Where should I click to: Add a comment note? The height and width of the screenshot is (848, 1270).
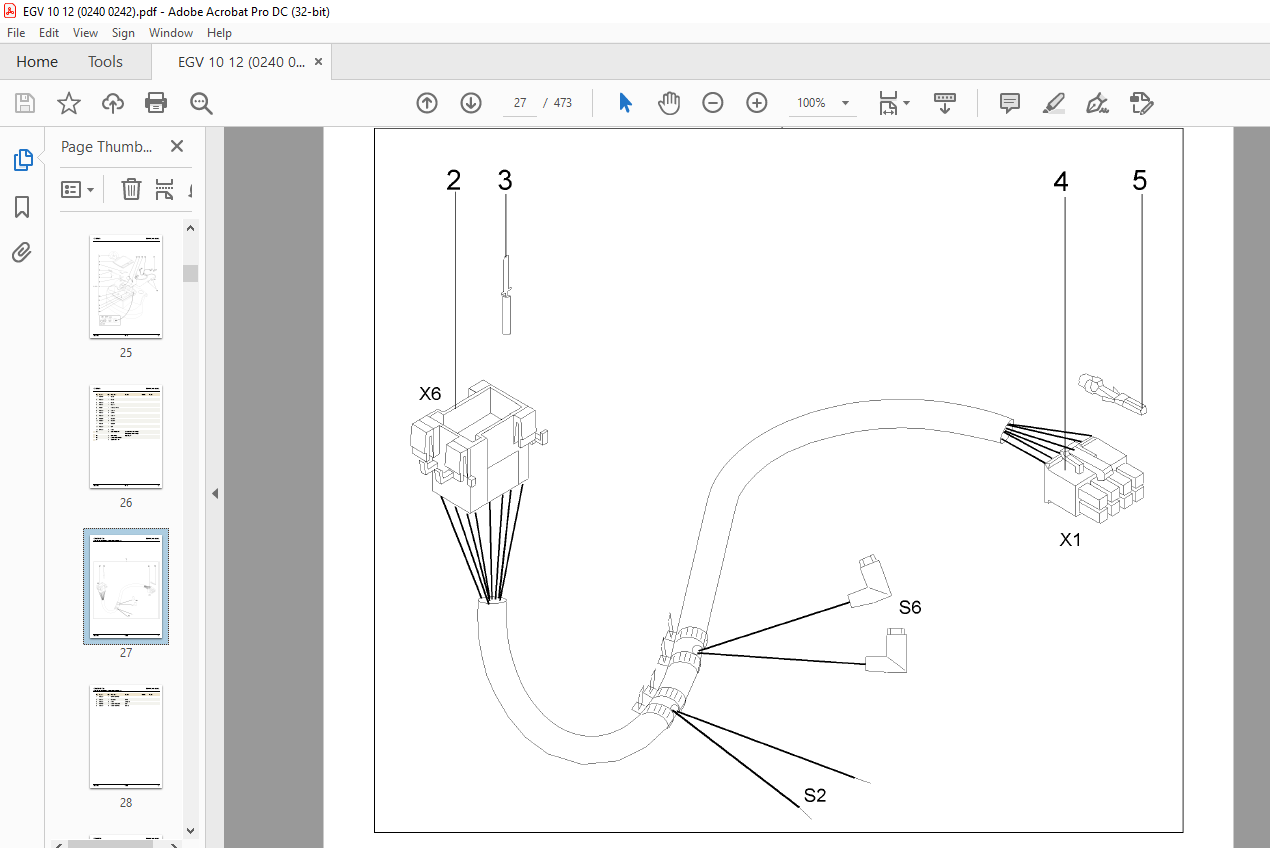click(x=1010, y=103)
